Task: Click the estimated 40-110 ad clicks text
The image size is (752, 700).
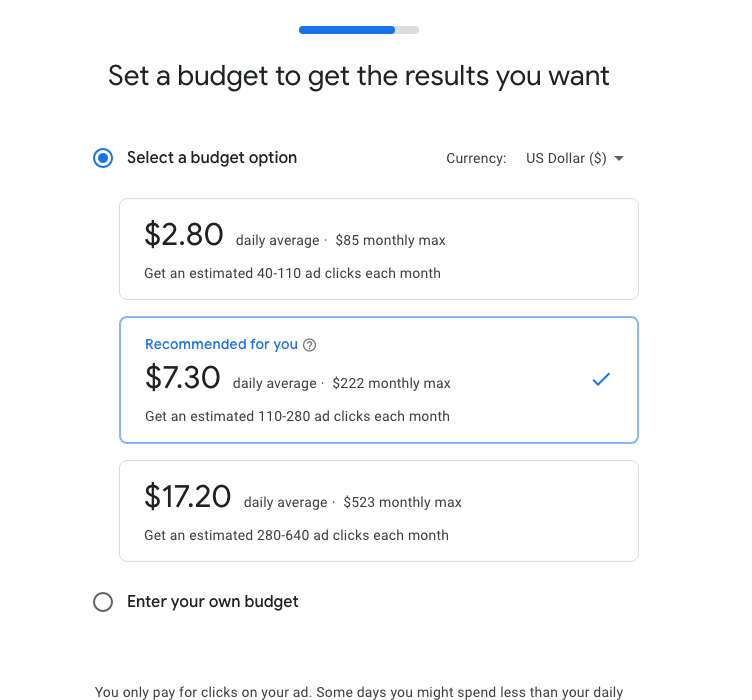Action: 292,273
